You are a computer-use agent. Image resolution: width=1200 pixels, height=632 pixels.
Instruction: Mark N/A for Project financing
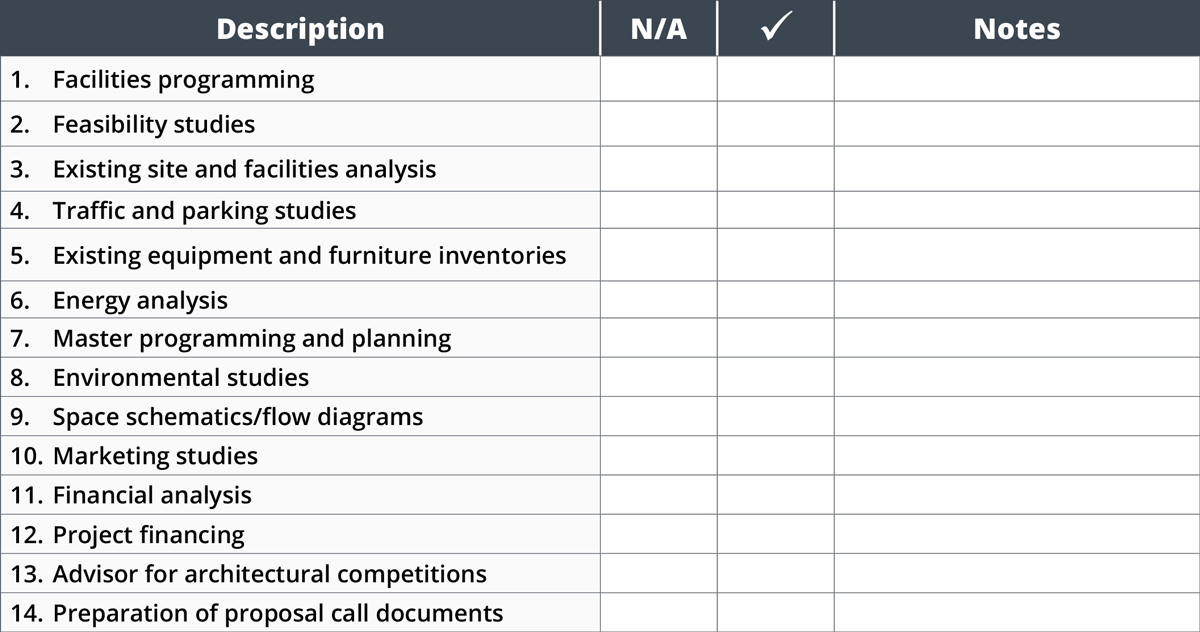659,534
